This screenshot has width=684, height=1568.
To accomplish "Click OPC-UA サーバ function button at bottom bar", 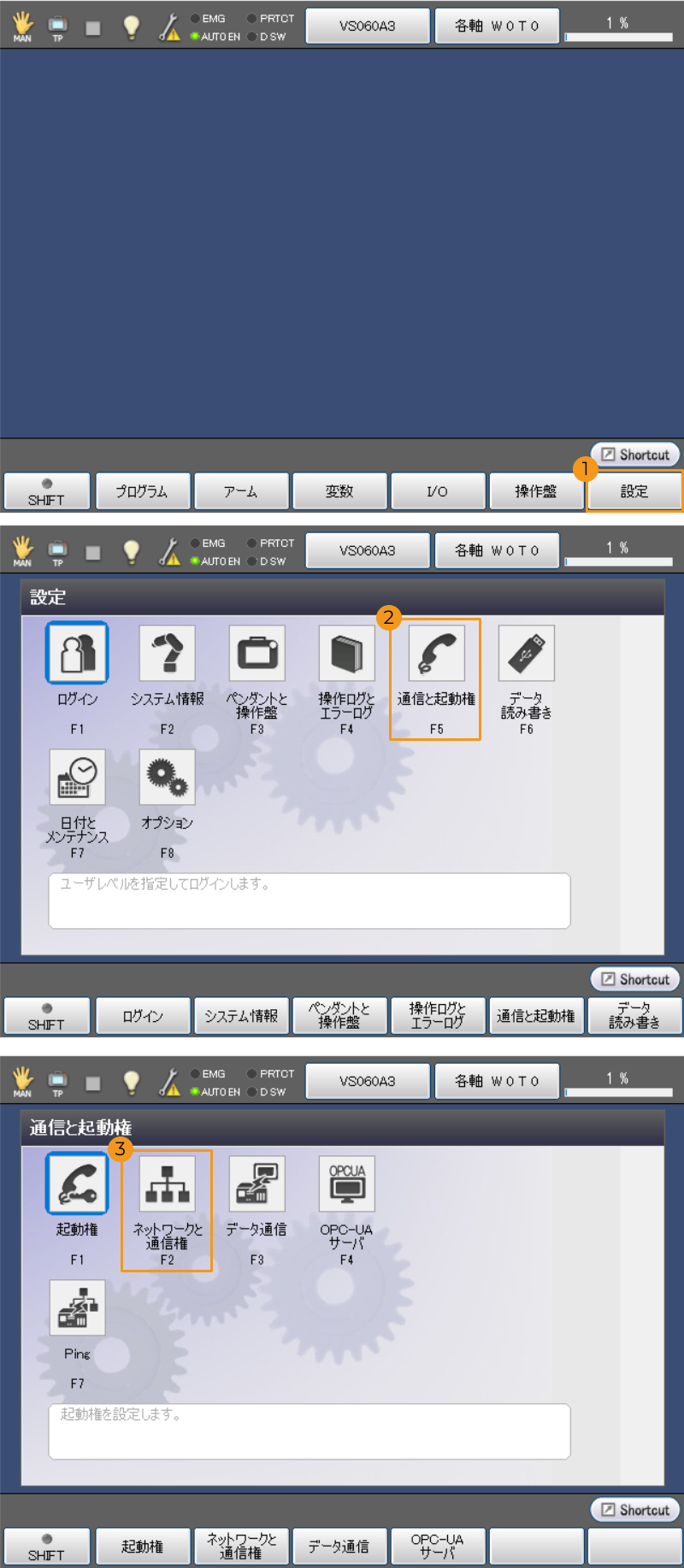I will pos(438,1547).
